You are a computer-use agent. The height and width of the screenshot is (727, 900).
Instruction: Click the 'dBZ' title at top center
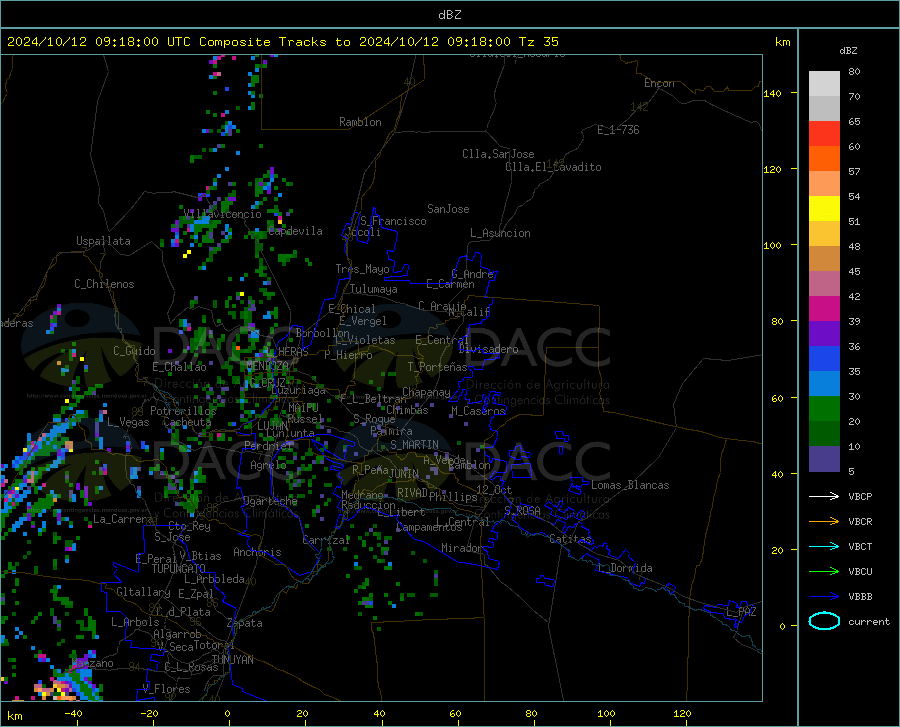tap(449, 15)
